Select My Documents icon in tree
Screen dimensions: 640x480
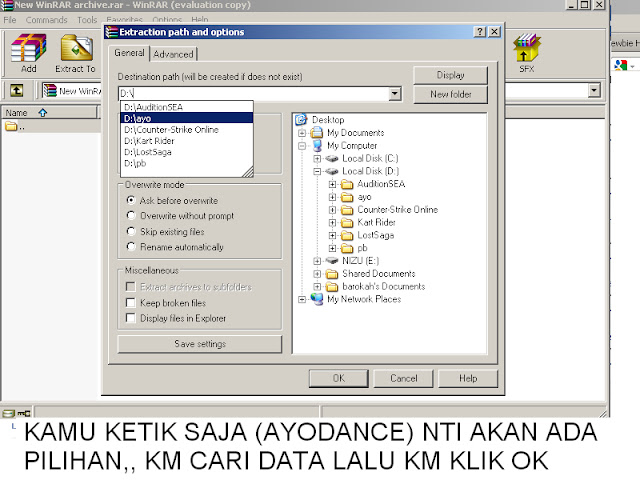[317, 133]
